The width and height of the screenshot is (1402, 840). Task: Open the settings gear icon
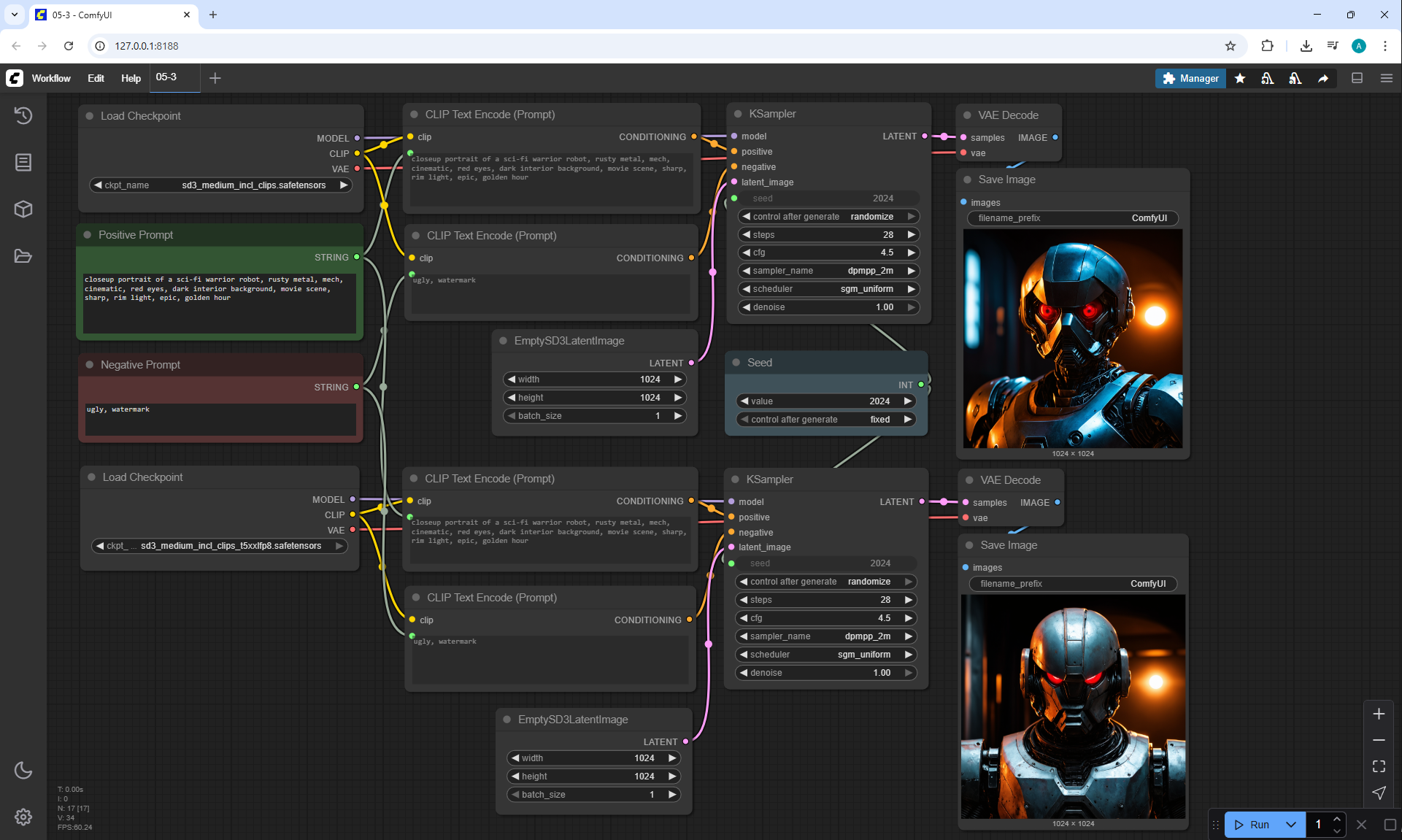tap(23, 817)
